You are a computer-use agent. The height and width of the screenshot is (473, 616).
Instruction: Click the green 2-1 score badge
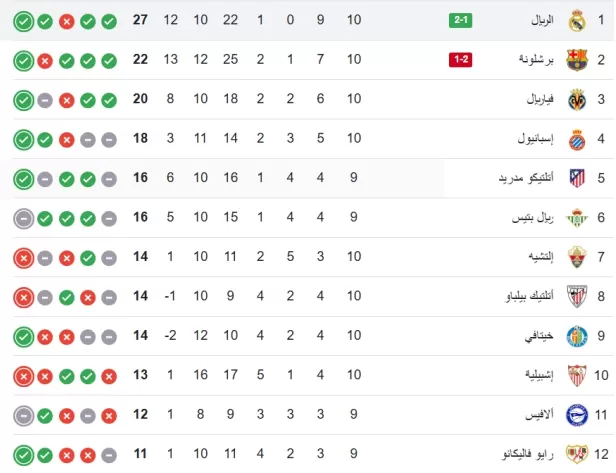(461, 20)
